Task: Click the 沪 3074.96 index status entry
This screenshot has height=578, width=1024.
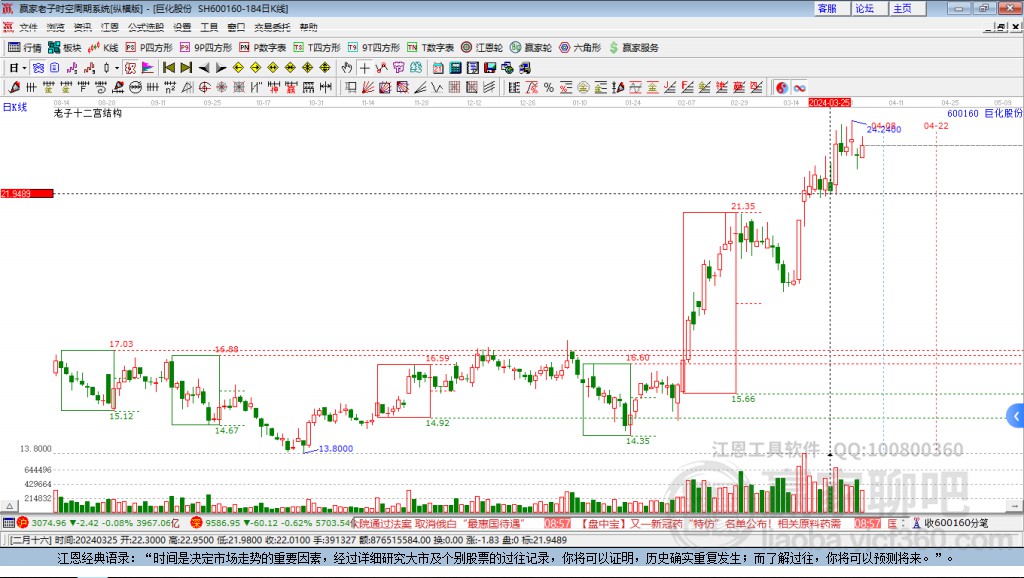Action: tap(98, 522)
